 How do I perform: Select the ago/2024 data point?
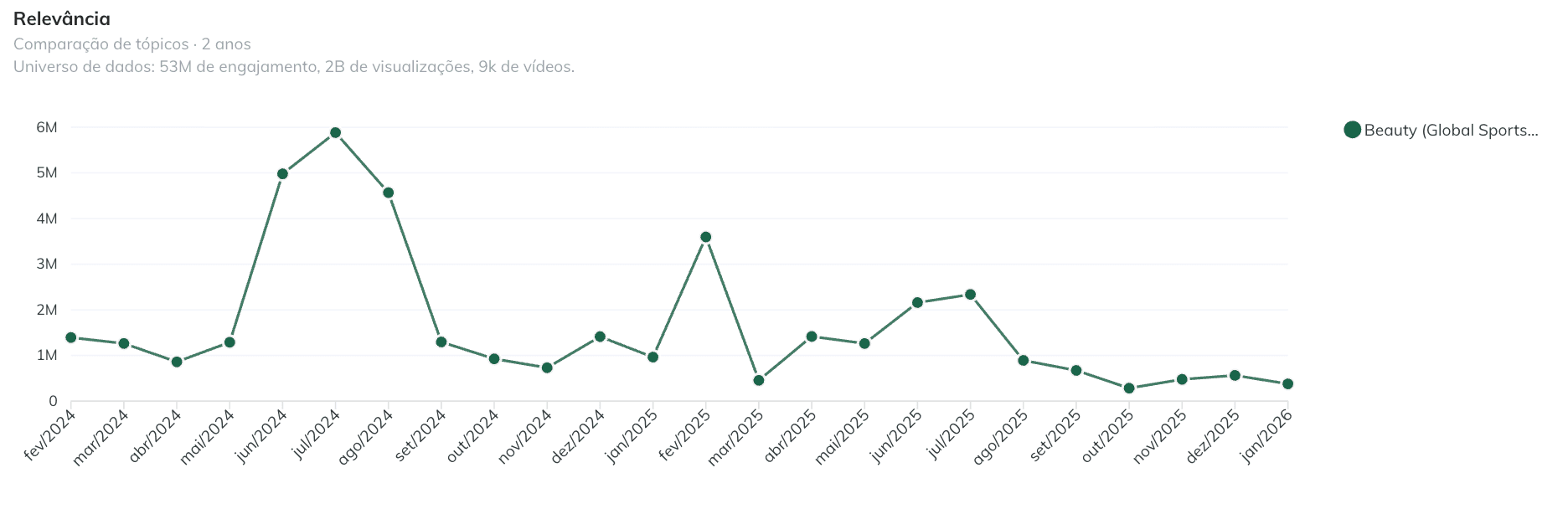[x=388, y=193]
